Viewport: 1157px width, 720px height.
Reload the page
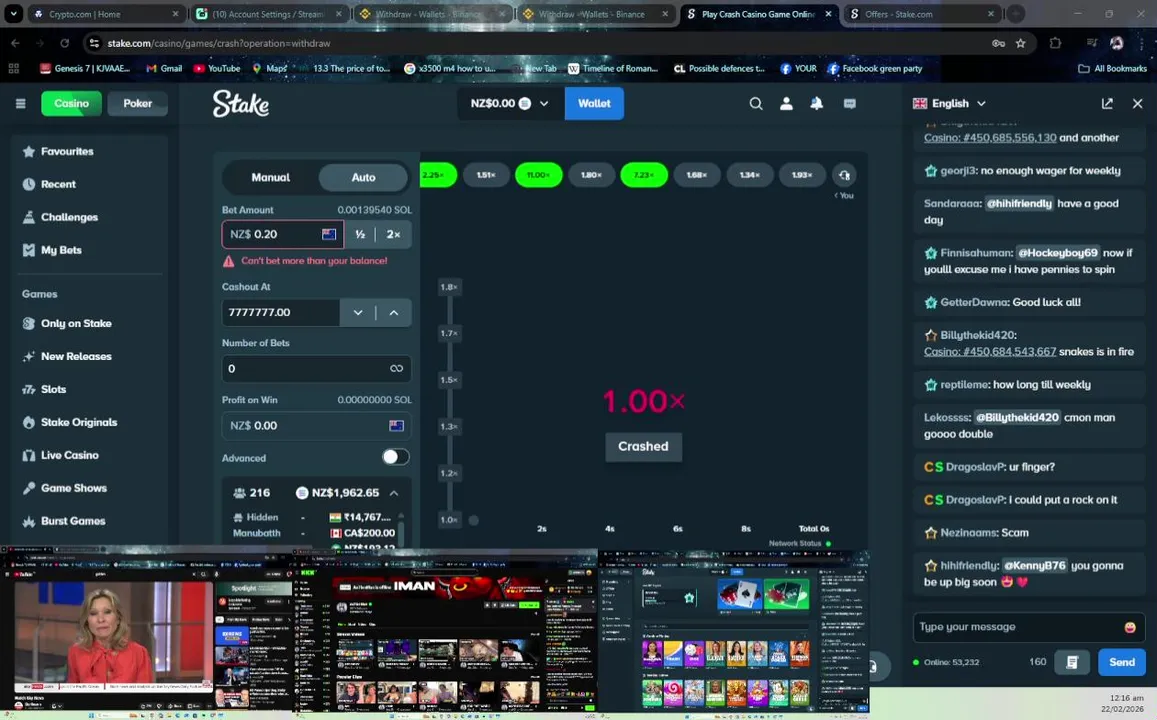point(64,44)
